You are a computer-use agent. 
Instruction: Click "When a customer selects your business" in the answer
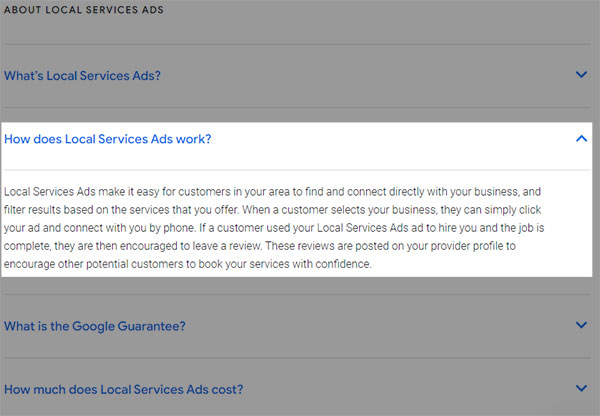[x=339, y=210]
